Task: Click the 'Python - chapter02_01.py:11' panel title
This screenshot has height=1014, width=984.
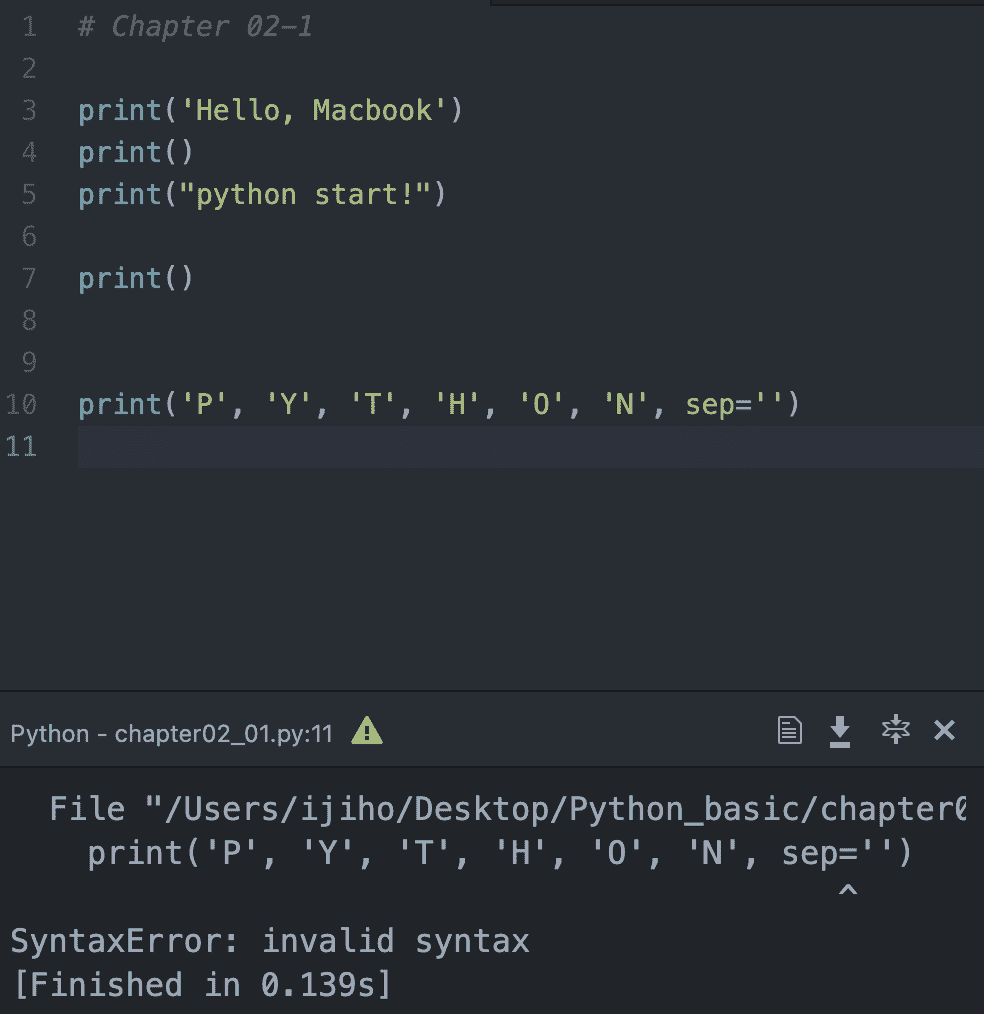Action: (171, 733)
